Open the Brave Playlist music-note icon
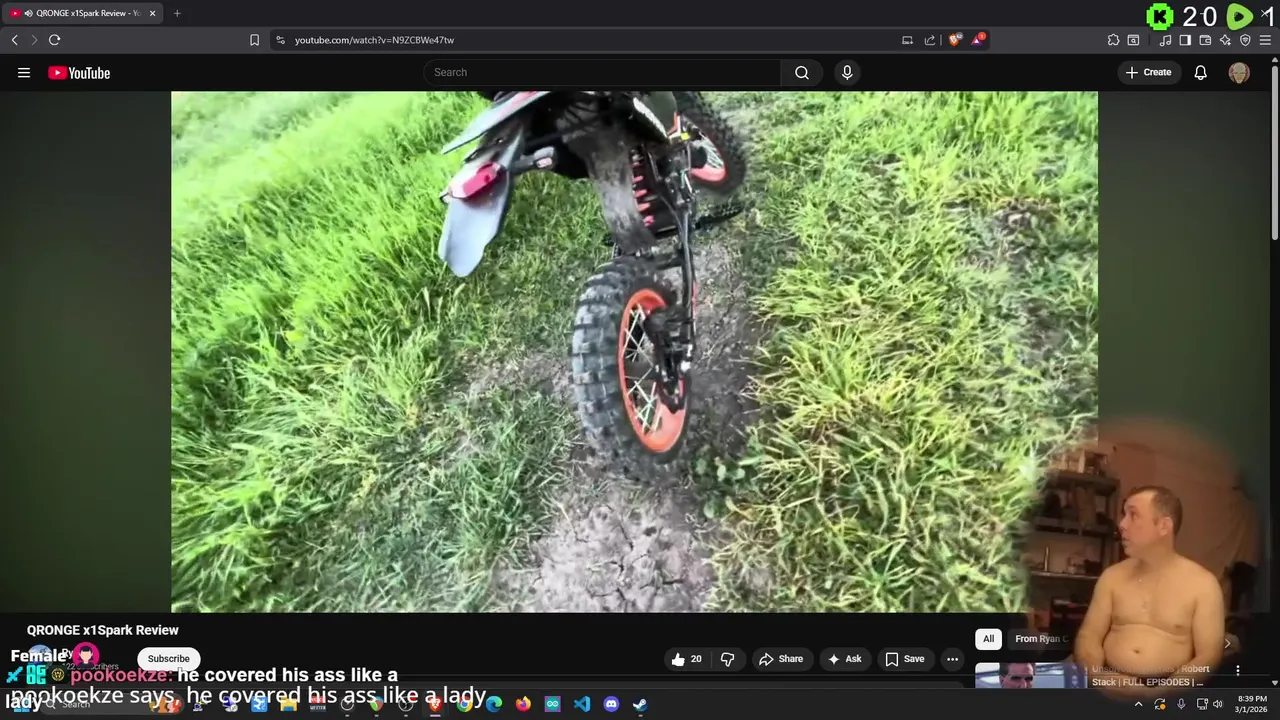This screenshot has width=1280, height=720. [1165, 40]
